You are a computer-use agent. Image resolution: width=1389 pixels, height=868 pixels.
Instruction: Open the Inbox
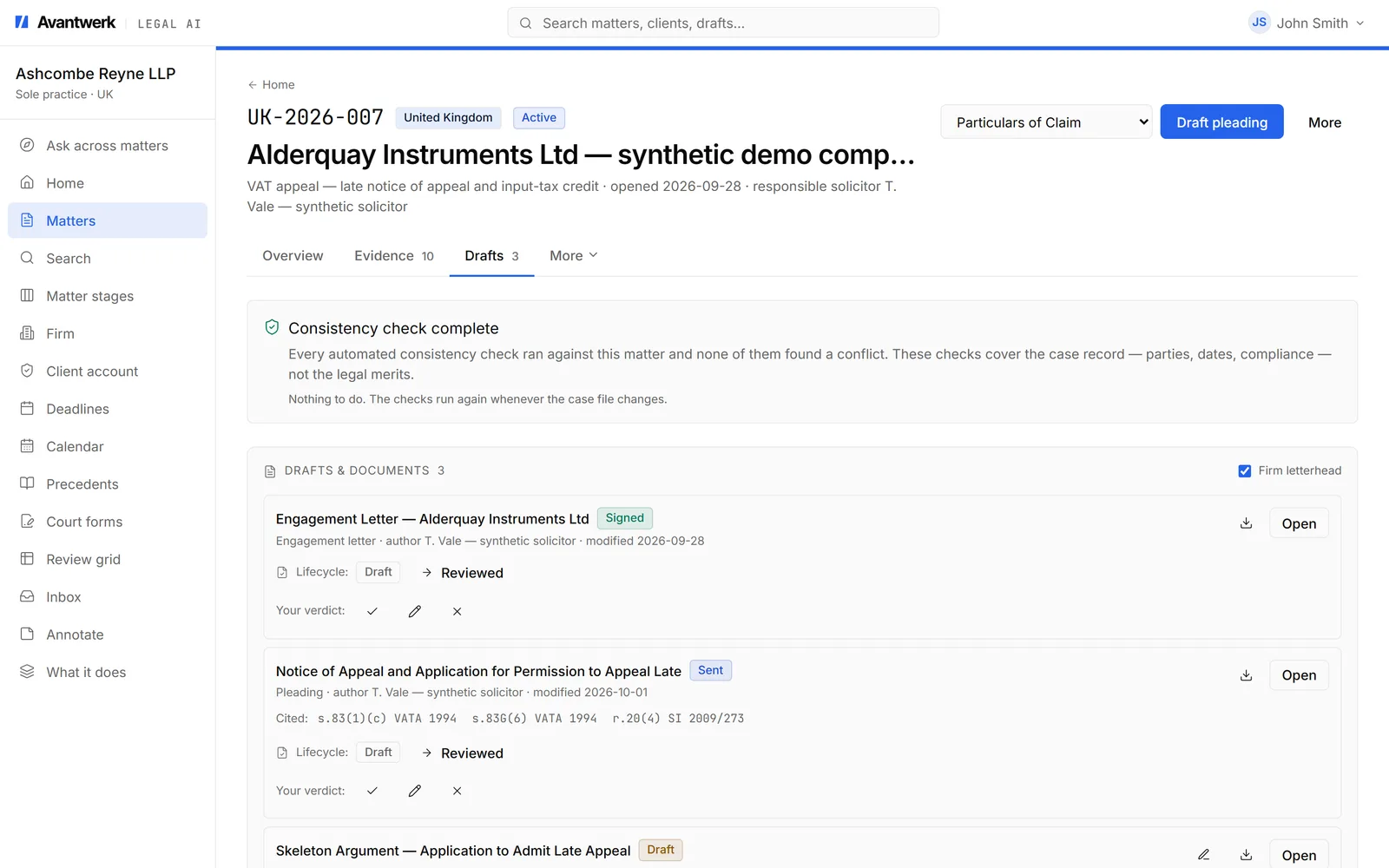108,597
